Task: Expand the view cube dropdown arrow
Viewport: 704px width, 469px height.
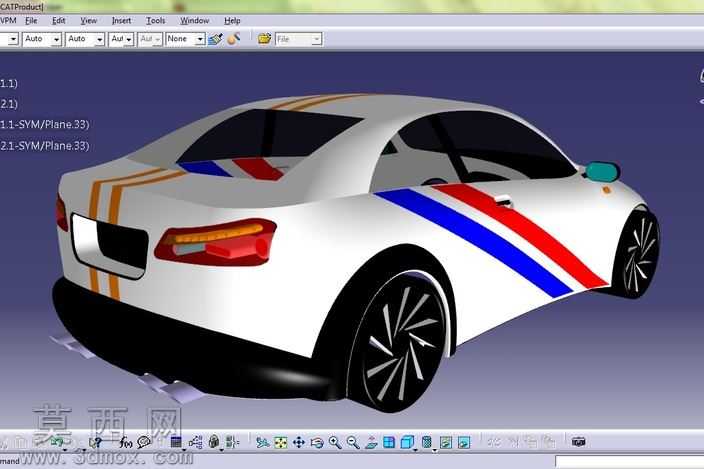Action: pyautogui.click(x=415, y=449)
